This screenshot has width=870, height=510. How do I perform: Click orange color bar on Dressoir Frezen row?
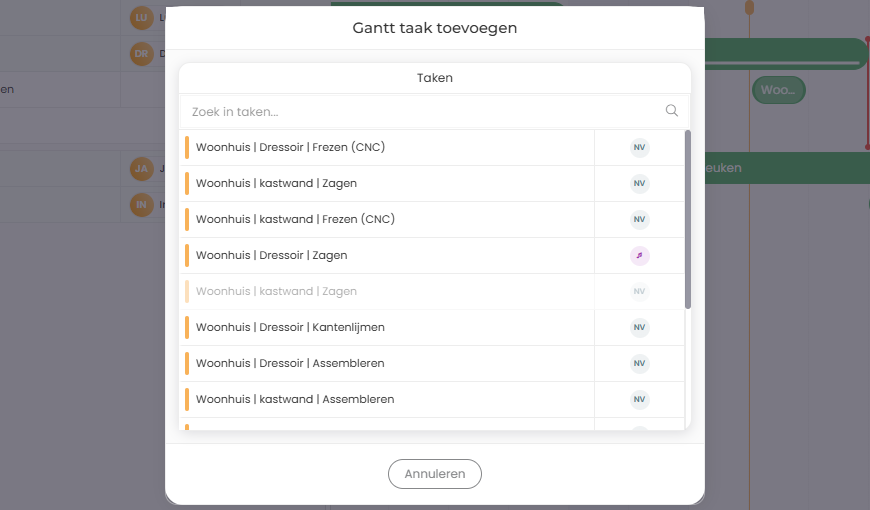point(187,148)
